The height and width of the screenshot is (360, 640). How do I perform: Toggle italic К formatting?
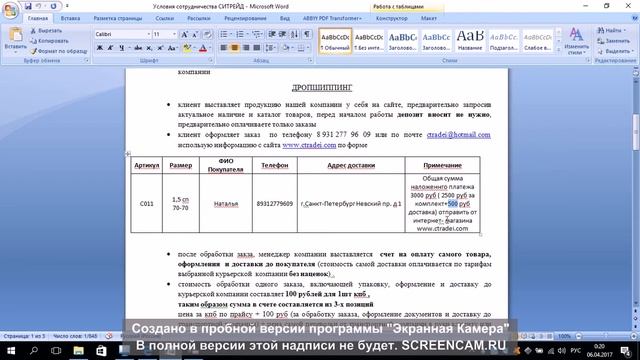tap(110, 48)
